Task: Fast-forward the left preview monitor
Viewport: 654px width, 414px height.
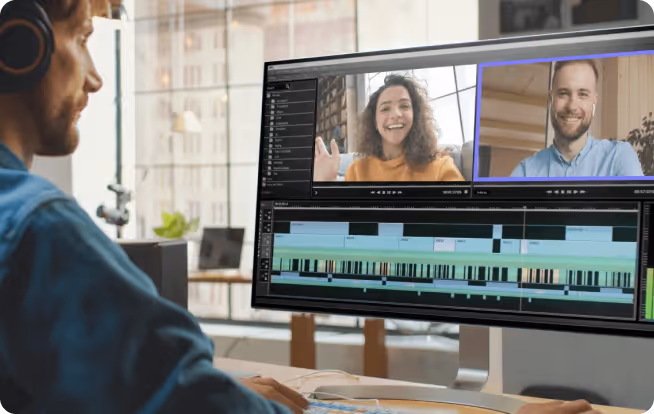Action: (x=400, y=192)
